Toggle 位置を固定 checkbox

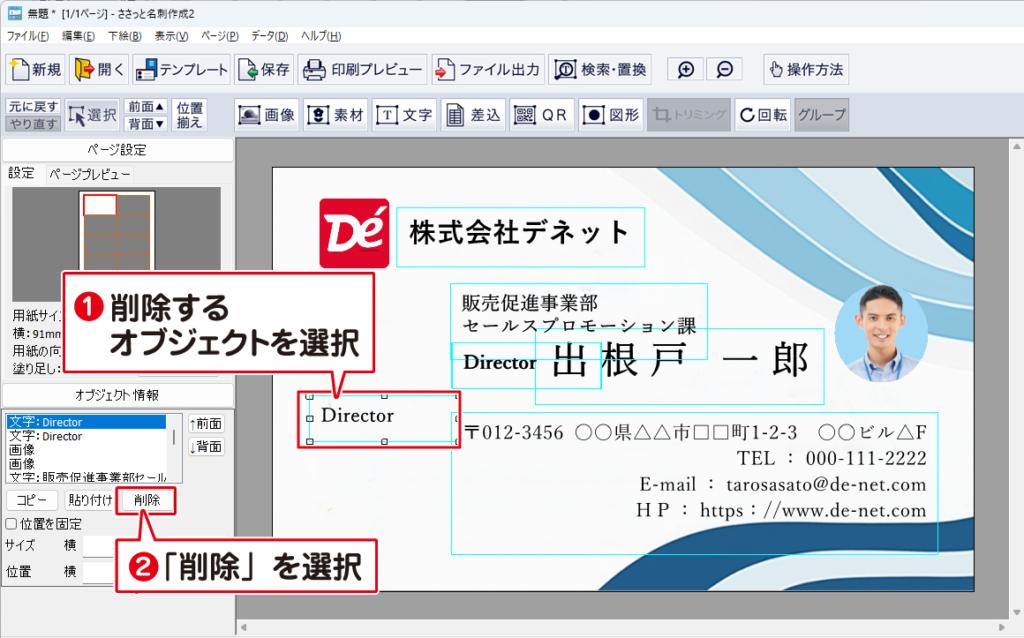(11, 524)
